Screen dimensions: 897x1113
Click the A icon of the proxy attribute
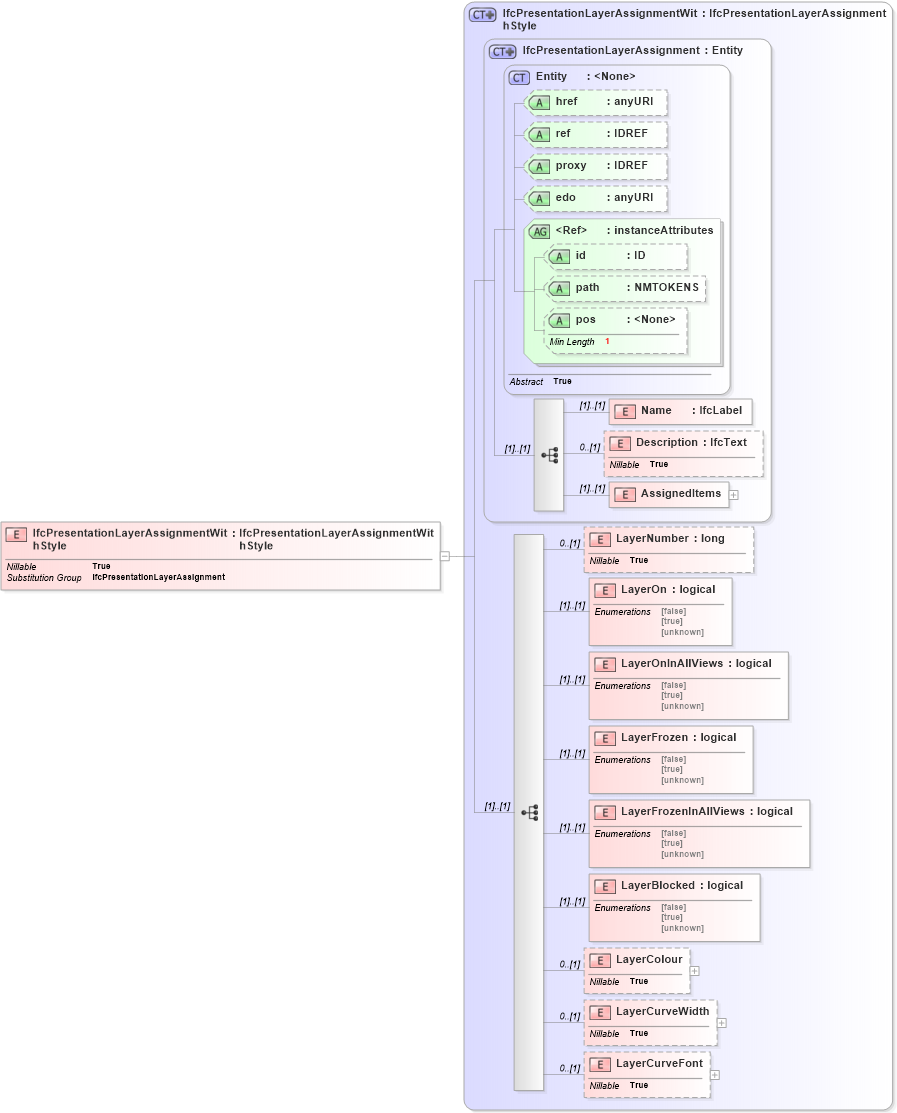point(538,166)
